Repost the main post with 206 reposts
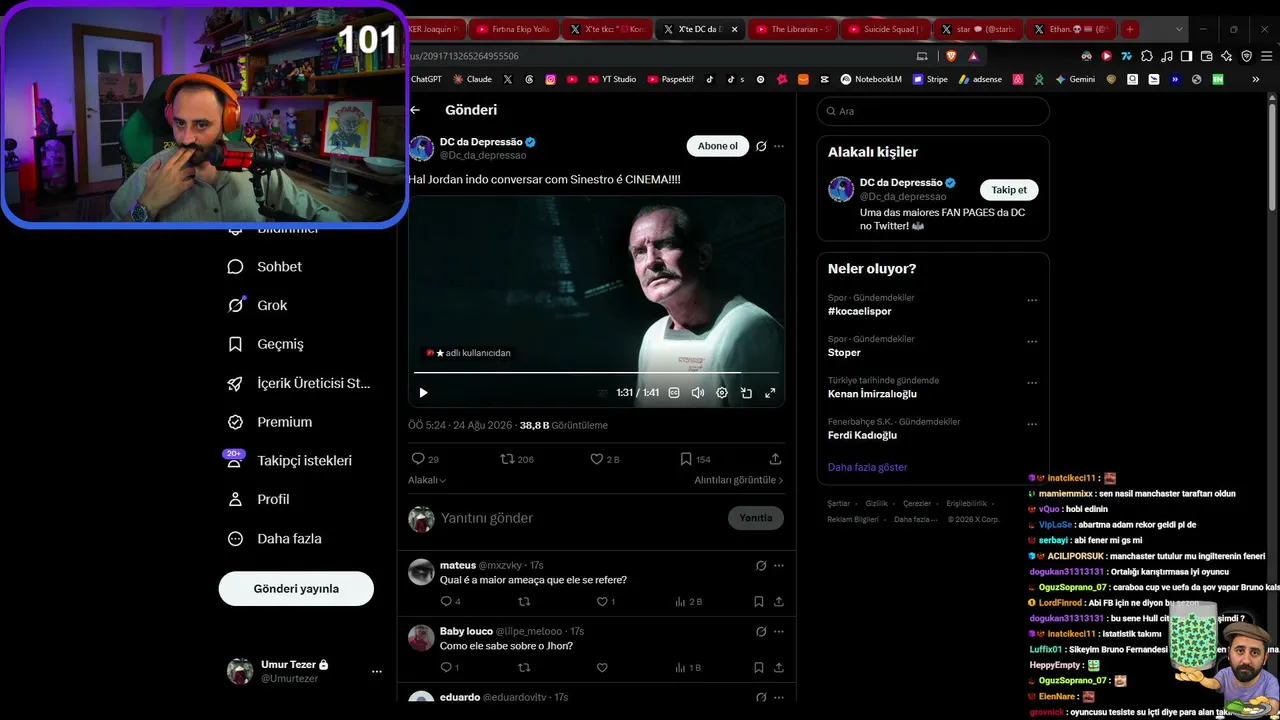Image resolution: width=1280 pixels, height=720 pixels. point(517,459)
